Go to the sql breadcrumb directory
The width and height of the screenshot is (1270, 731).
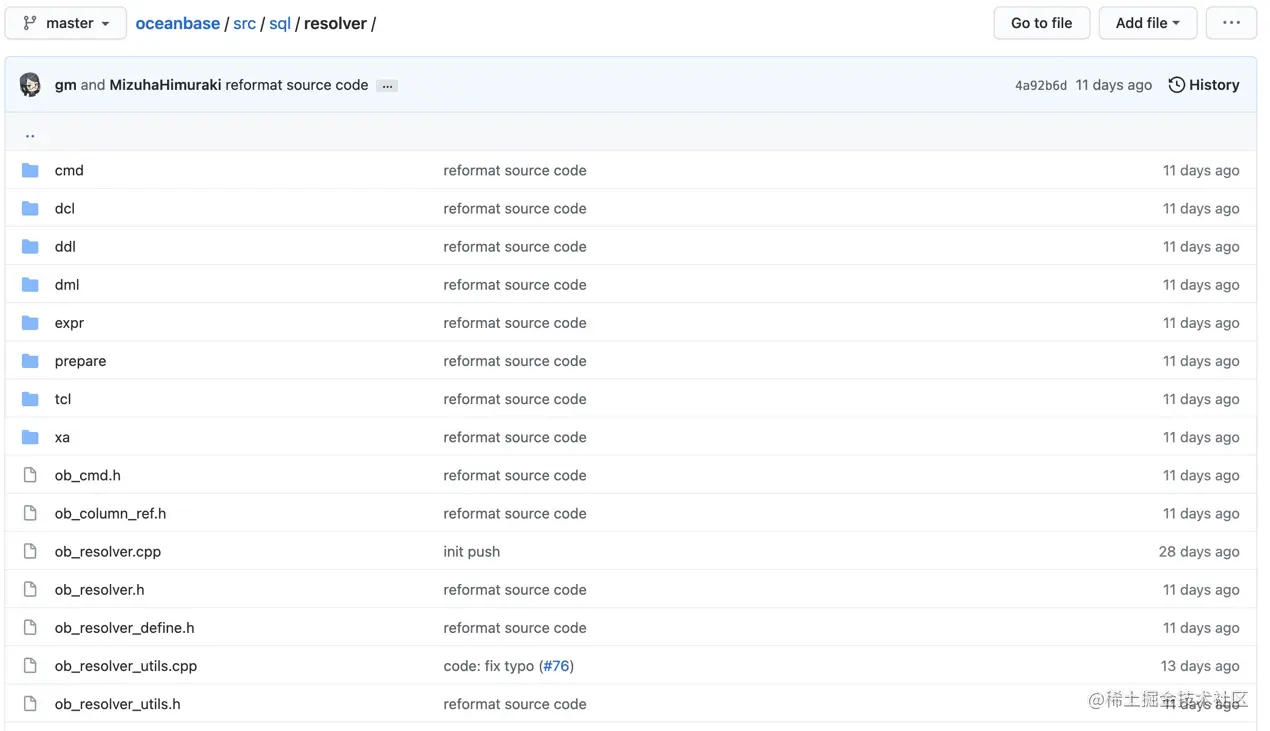(280, 23)
